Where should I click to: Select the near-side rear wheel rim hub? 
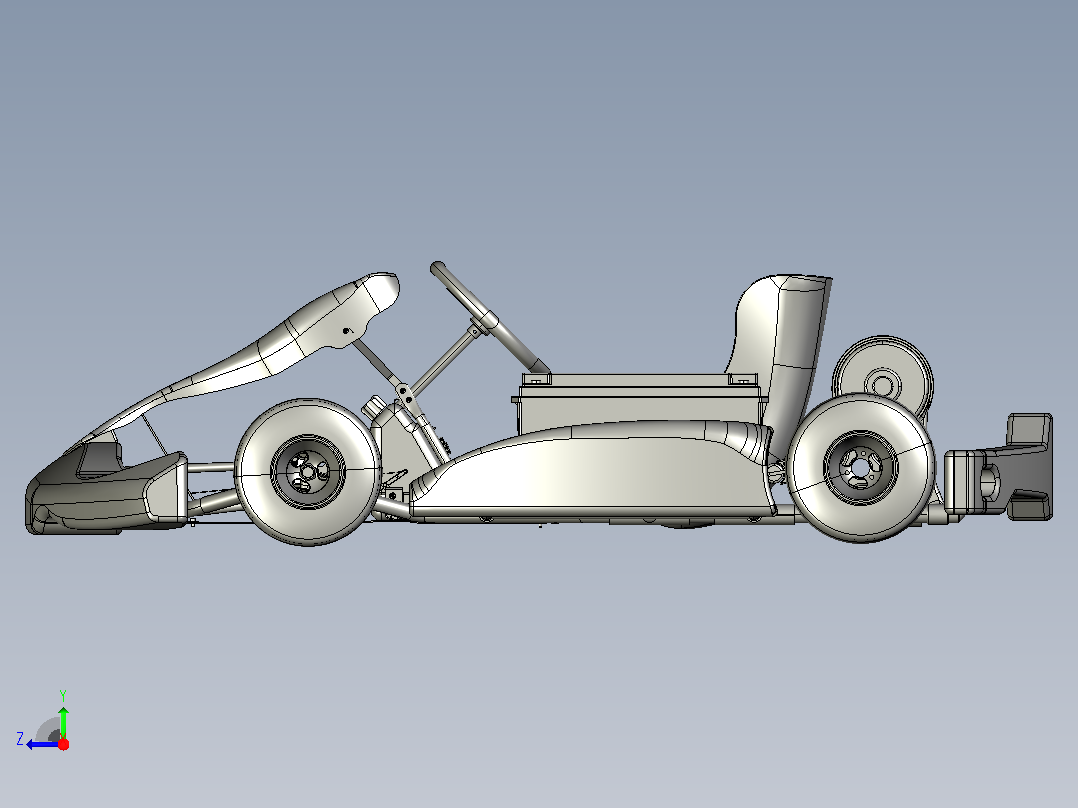861,468
